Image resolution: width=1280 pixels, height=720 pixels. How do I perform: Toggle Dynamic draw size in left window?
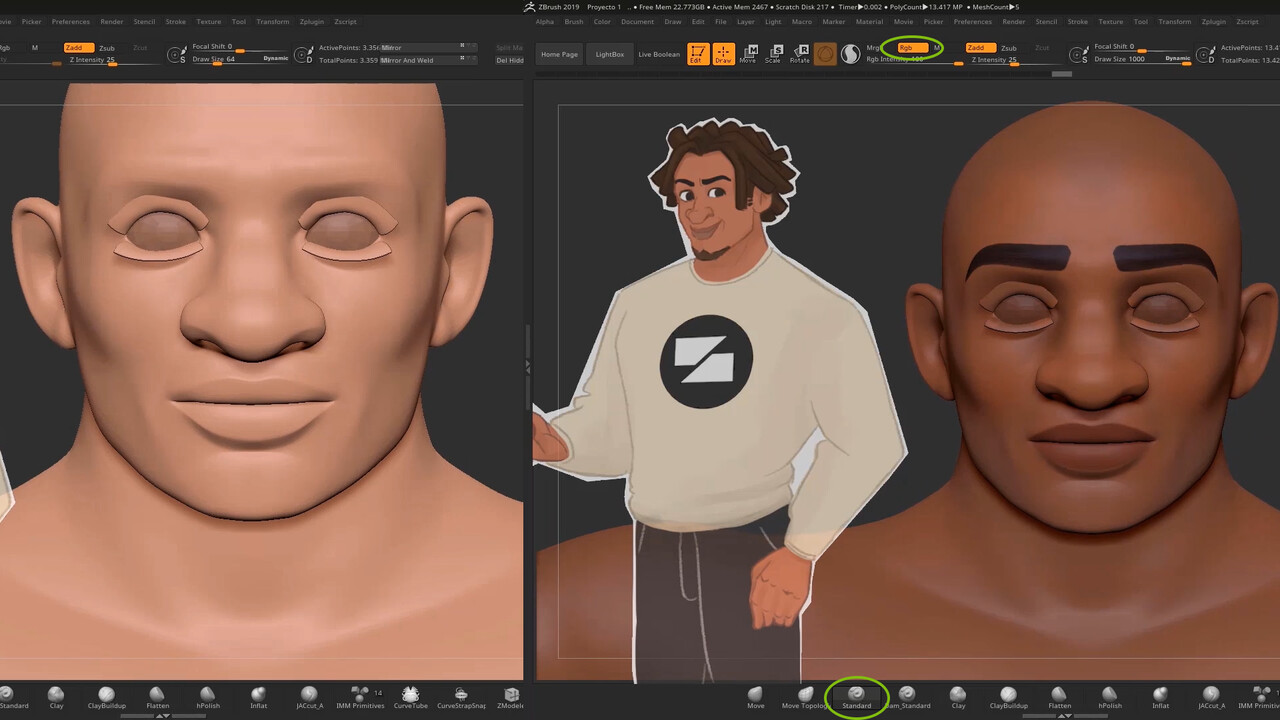click(276, 58)
